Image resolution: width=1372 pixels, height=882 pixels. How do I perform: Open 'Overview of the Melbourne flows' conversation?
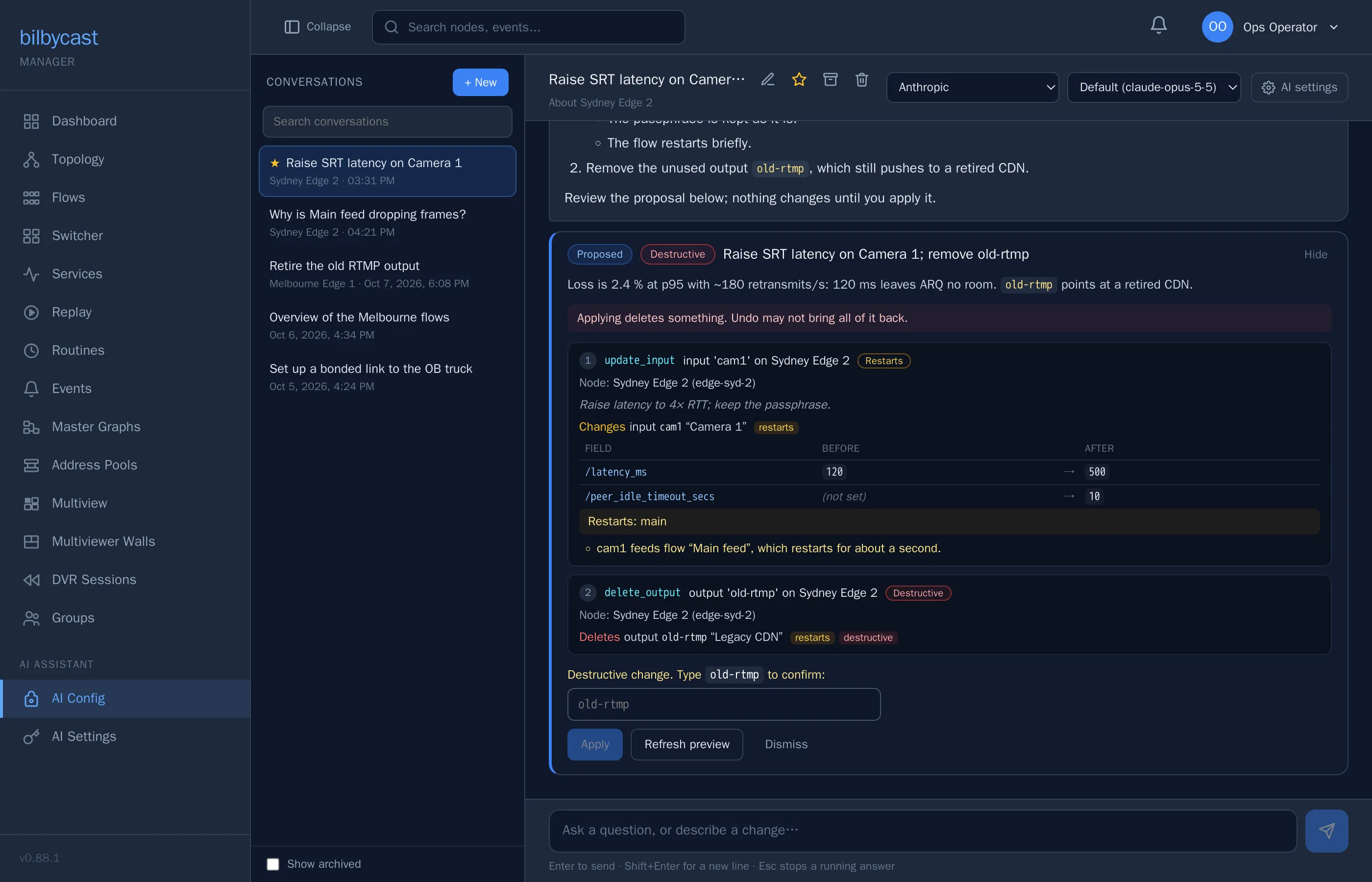387,325
